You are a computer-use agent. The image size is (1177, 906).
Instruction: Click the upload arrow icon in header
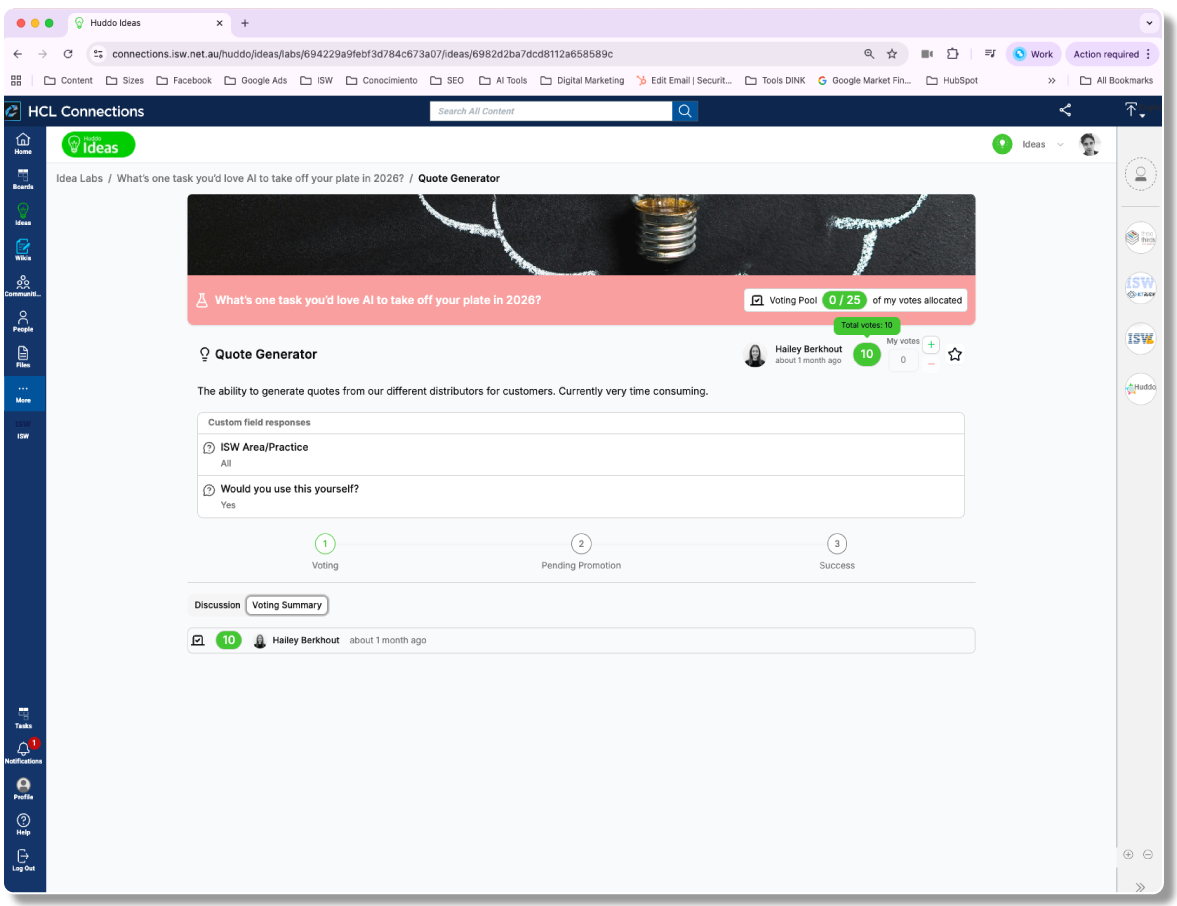coord(1133,110)
